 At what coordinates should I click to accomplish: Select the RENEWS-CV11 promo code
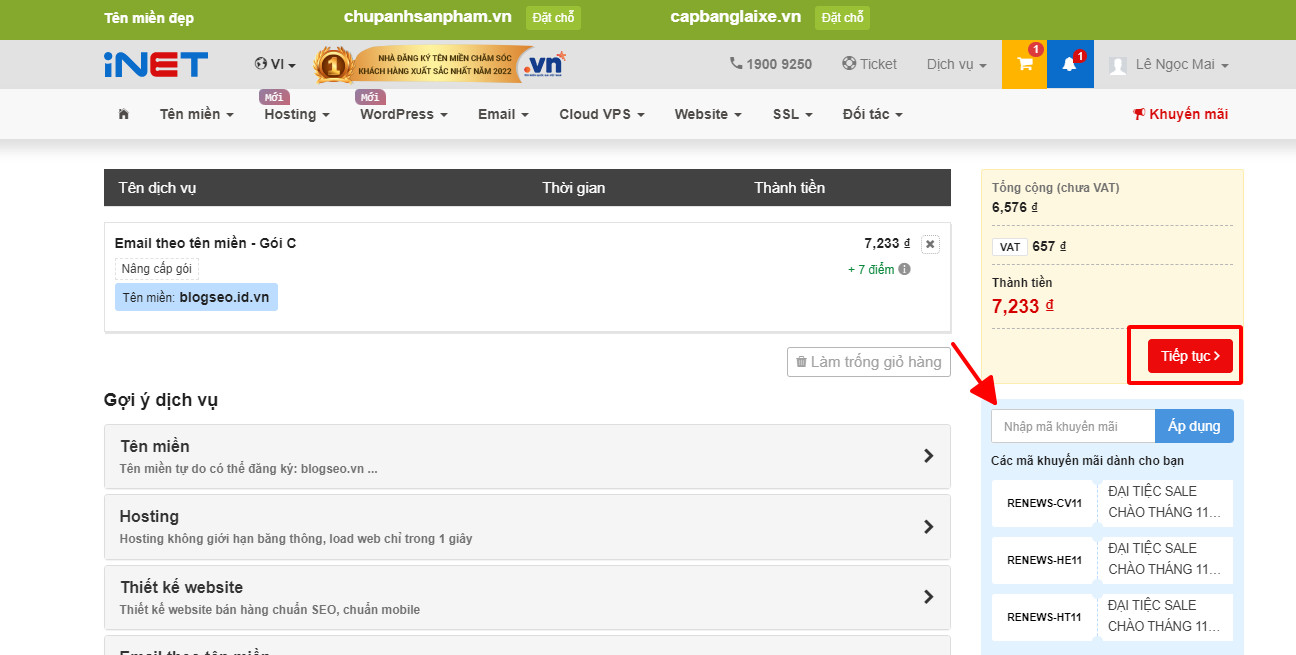click(1044, 503)
